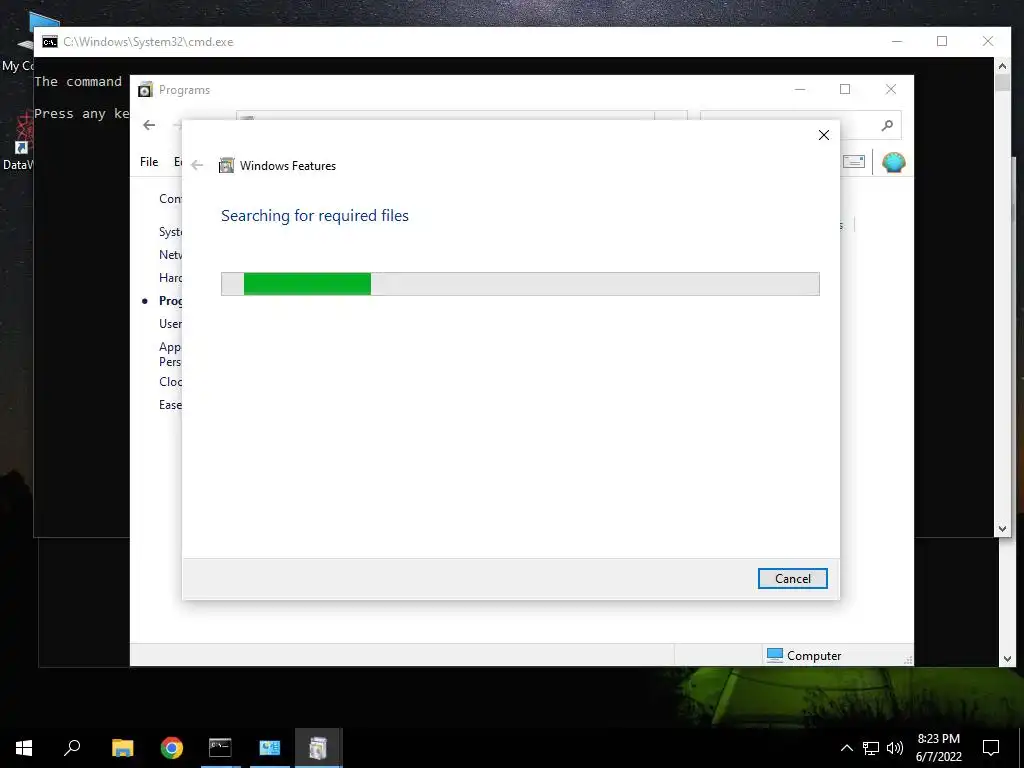Go back in Windows Features dialog

tap(197, 165)
